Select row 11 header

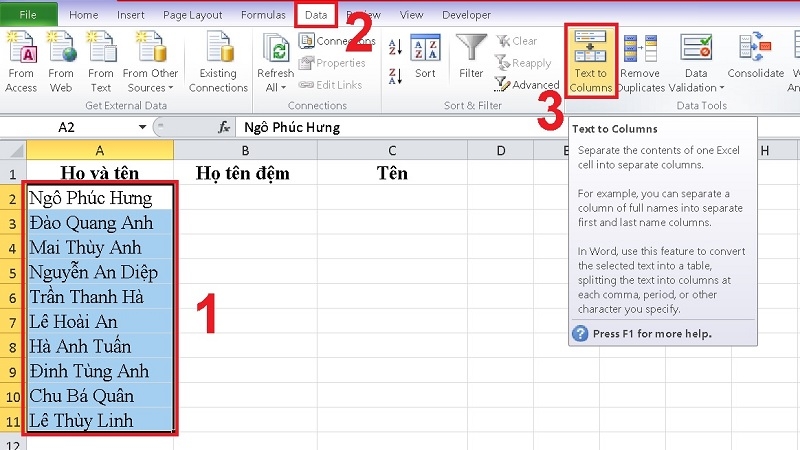tap(13, 421)
